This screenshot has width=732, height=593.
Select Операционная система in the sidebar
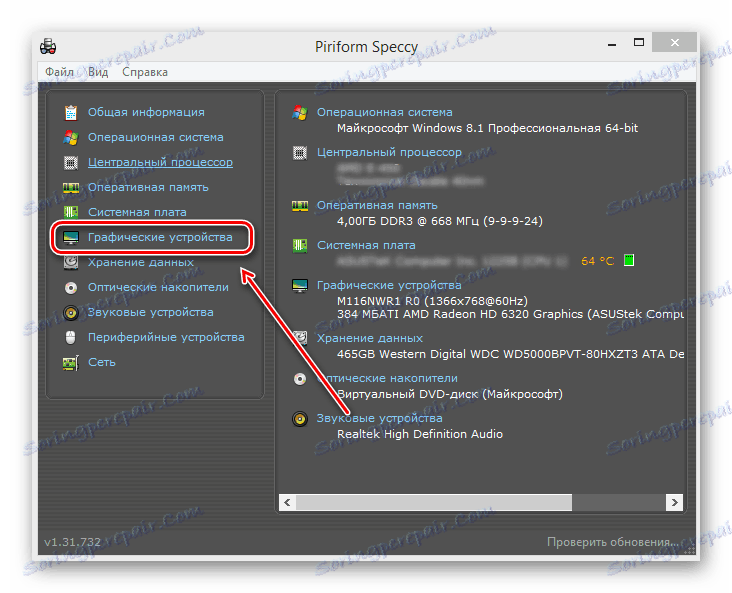tap(155, 137)
